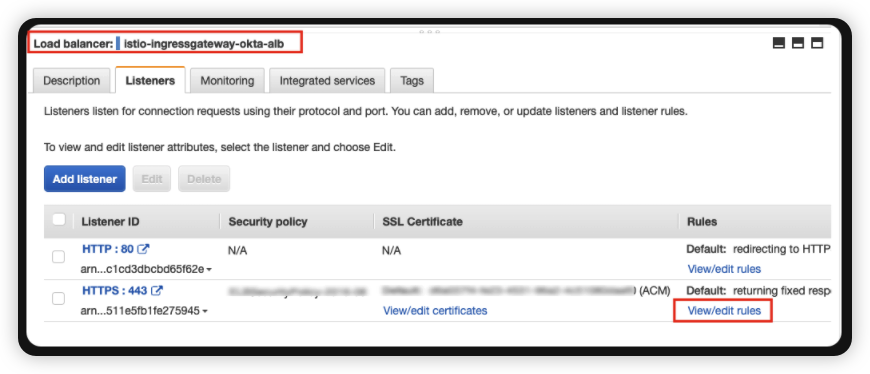Tick the HTTPS : 443 listener checkbox
Image resolution: width=870 pixels, height=374 pixels.
58,299
